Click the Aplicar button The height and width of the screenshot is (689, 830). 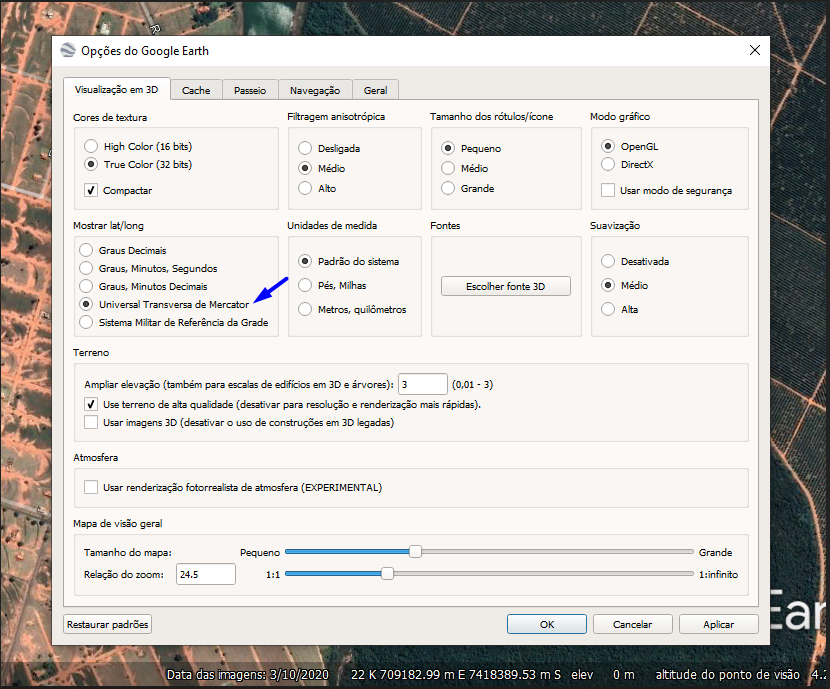pyautogui.click(x=718, y=624)
